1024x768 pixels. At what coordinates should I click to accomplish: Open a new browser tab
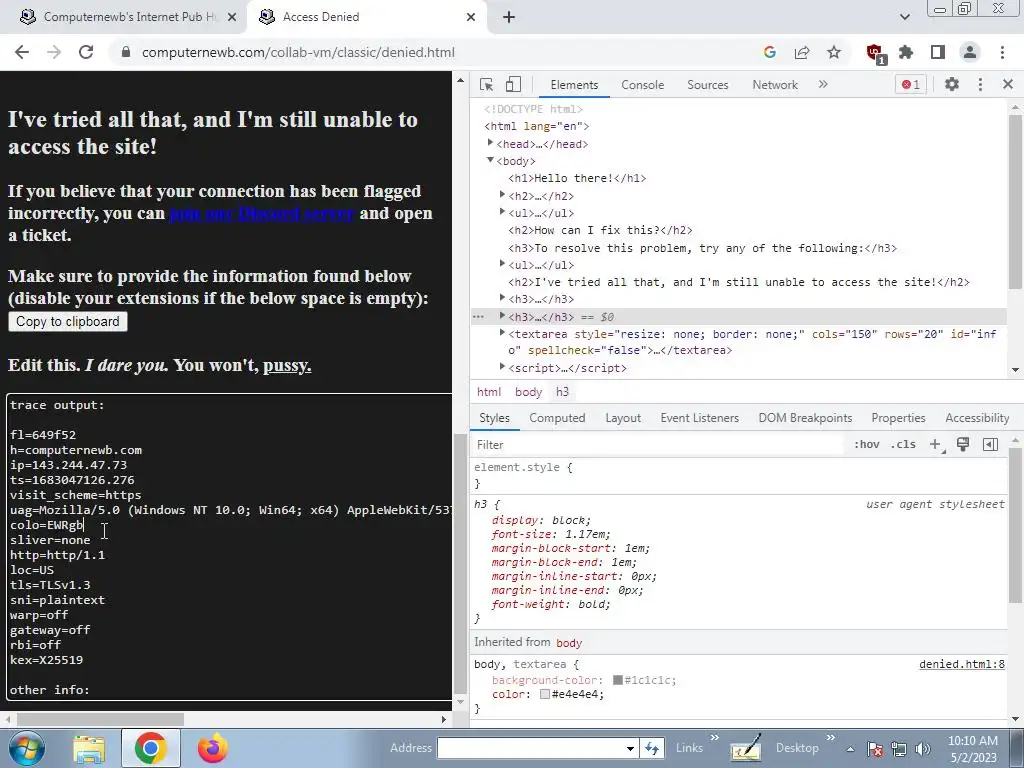tap(509, 17)
